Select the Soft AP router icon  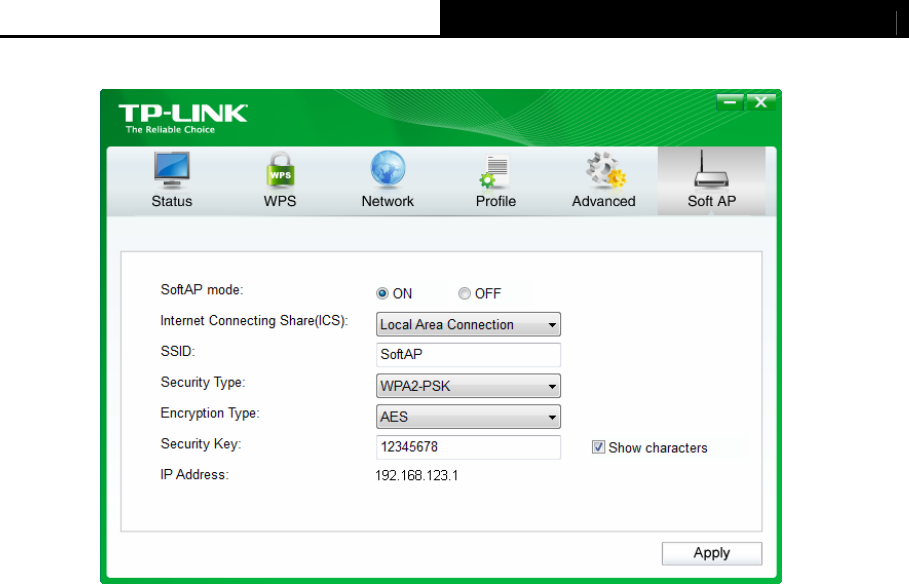click(x=711, y=169)
